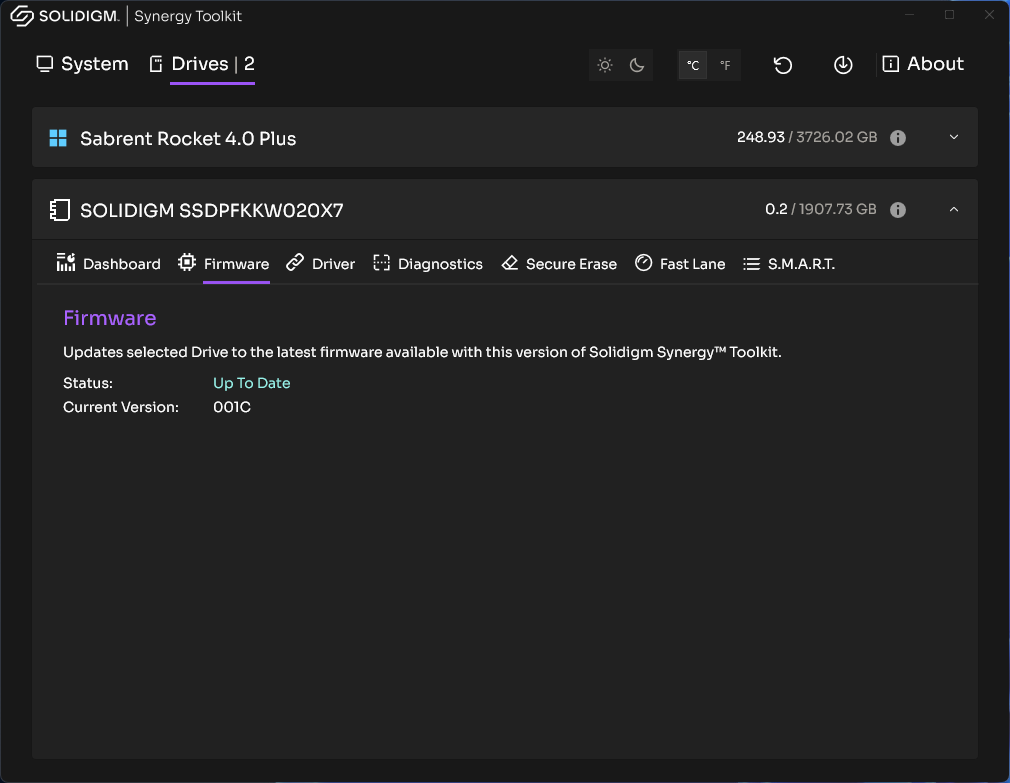Image resolution: width=1010 pixels, height=783 pixels.
Task: Click the refresh icon in top toolbar
Action: pyautogui.click(x=783, y=65)
